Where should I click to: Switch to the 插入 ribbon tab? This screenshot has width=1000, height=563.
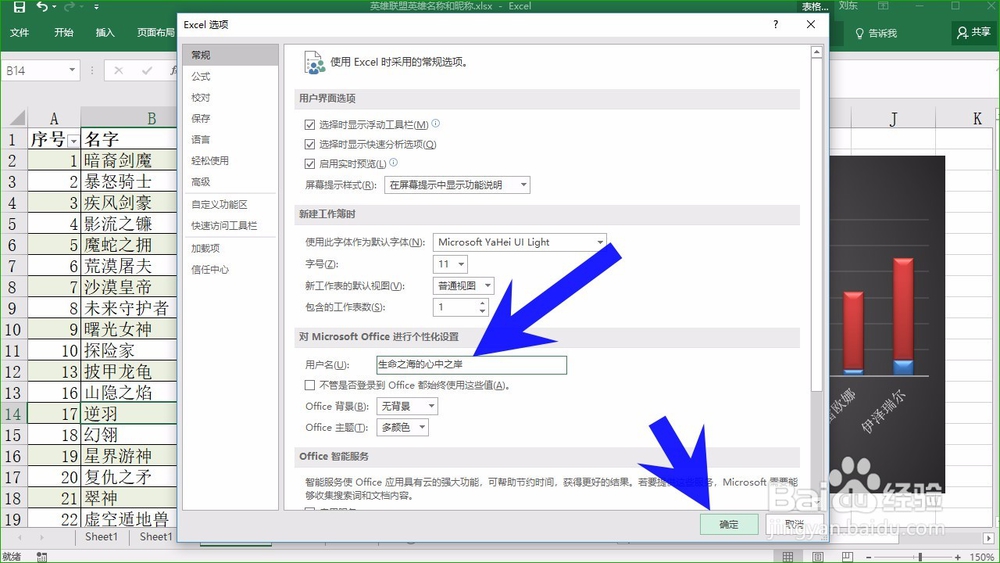[105, 33]
